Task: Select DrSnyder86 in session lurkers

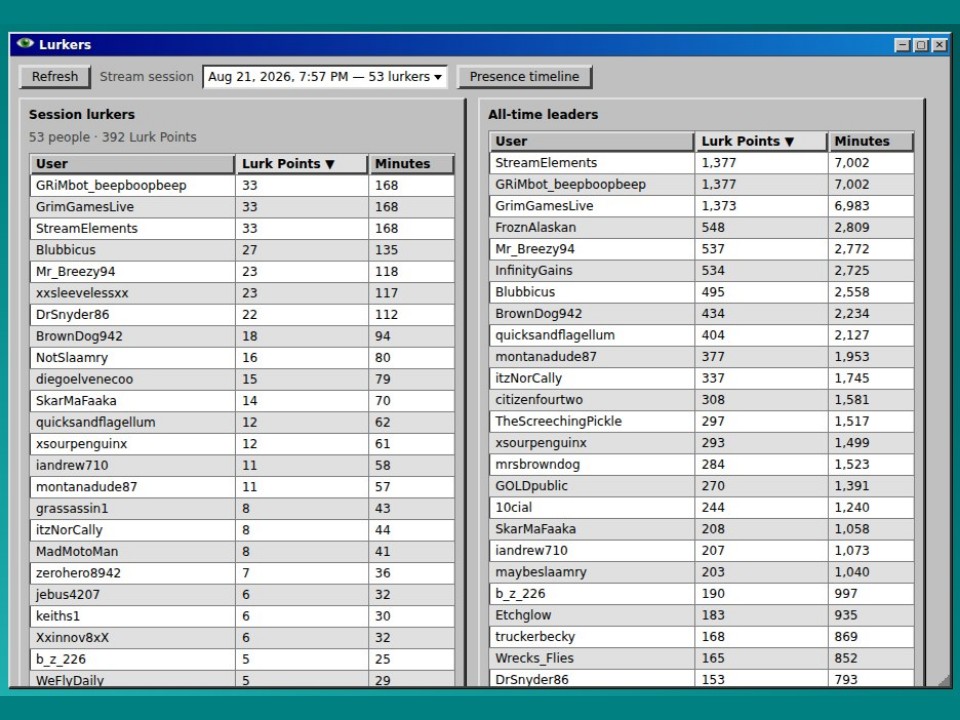Action: 242,315
